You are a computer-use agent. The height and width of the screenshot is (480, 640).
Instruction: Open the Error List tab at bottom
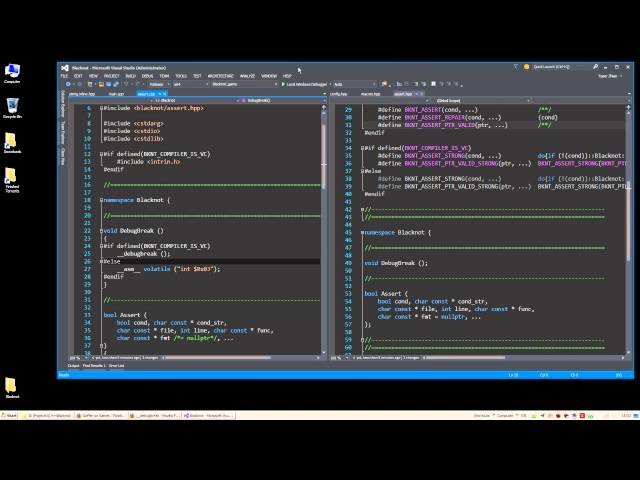[116, 366]
